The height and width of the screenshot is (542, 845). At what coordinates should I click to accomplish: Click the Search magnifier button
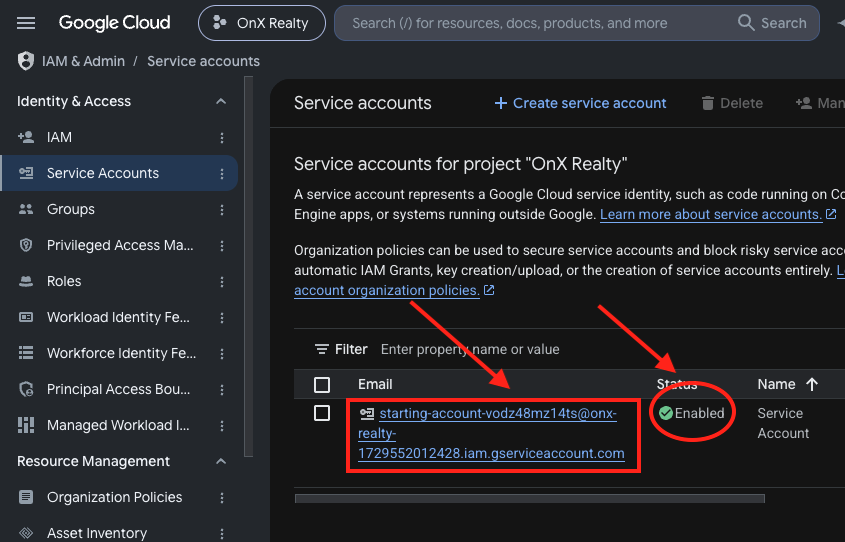point(772,23)
